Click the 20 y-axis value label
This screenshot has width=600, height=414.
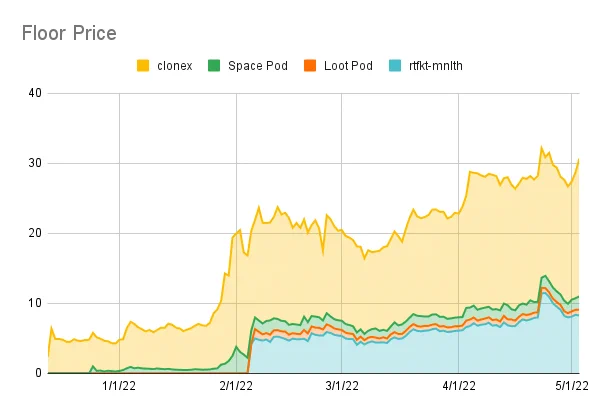click(x=35, y=233)
